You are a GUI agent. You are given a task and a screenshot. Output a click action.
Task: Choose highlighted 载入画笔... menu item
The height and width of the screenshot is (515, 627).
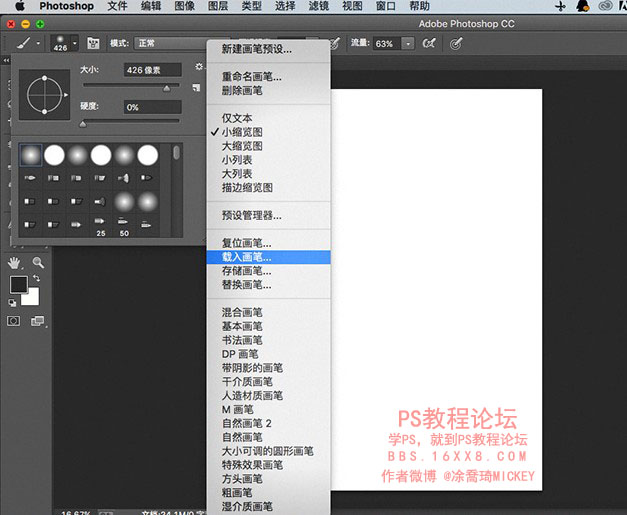268,257
